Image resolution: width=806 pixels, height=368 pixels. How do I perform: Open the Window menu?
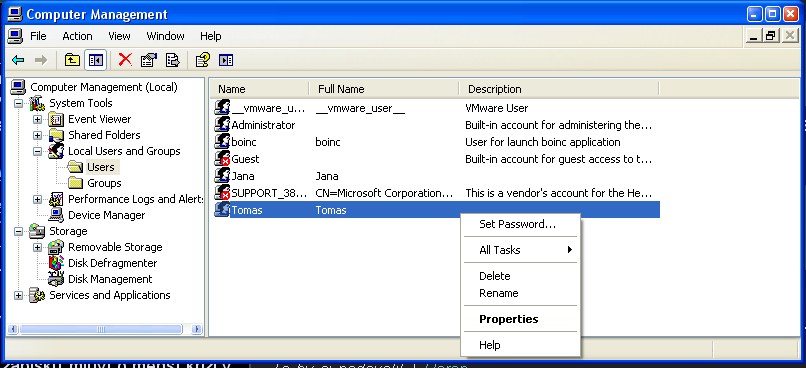point(165,36)
